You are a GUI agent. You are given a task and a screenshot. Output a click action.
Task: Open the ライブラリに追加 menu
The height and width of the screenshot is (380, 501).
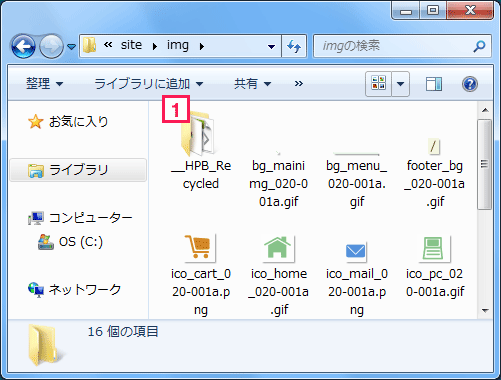coord(149,84)
